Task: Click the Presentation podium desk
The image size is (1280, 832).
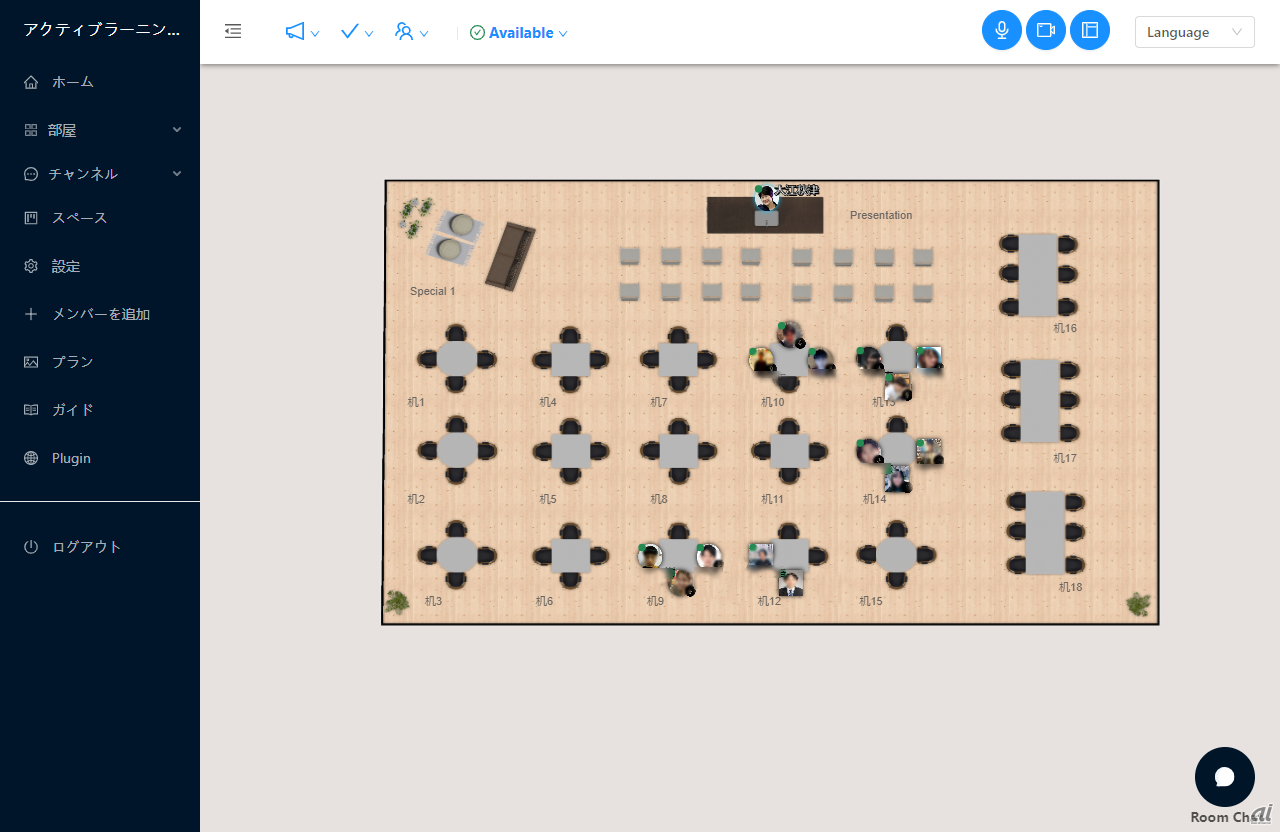Action: pyautogui.click(x=765, y=215)
